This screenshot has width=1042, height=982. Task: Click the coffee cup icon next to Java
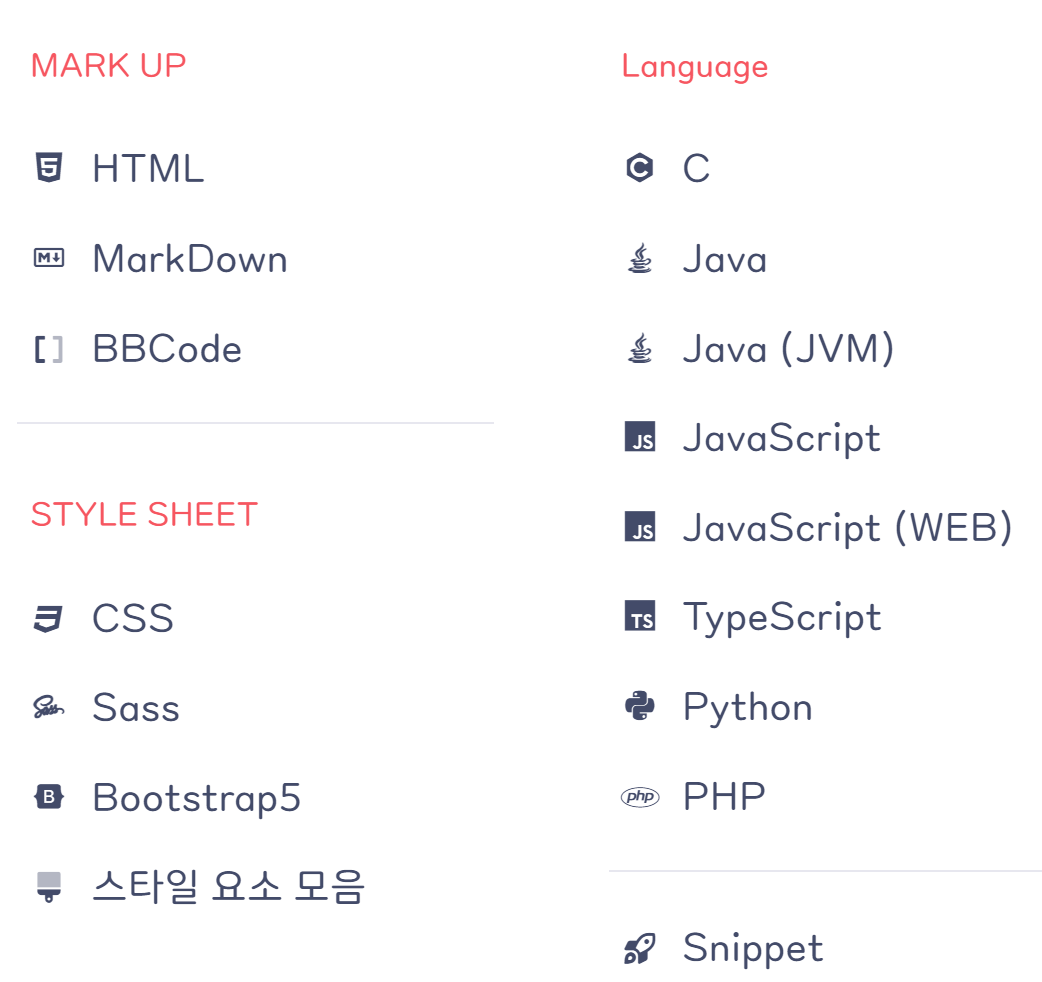pos(639,258)
